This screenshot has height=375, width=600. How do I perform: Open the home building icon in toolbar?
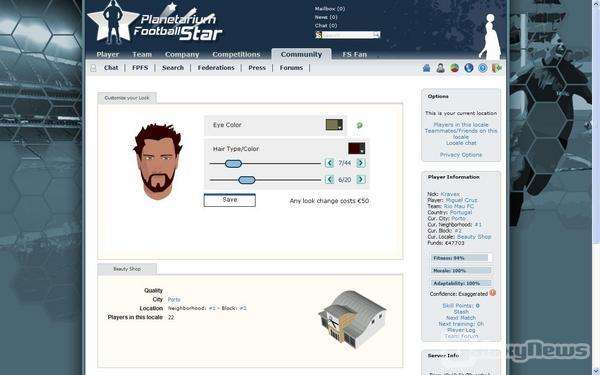click(426, 68)
